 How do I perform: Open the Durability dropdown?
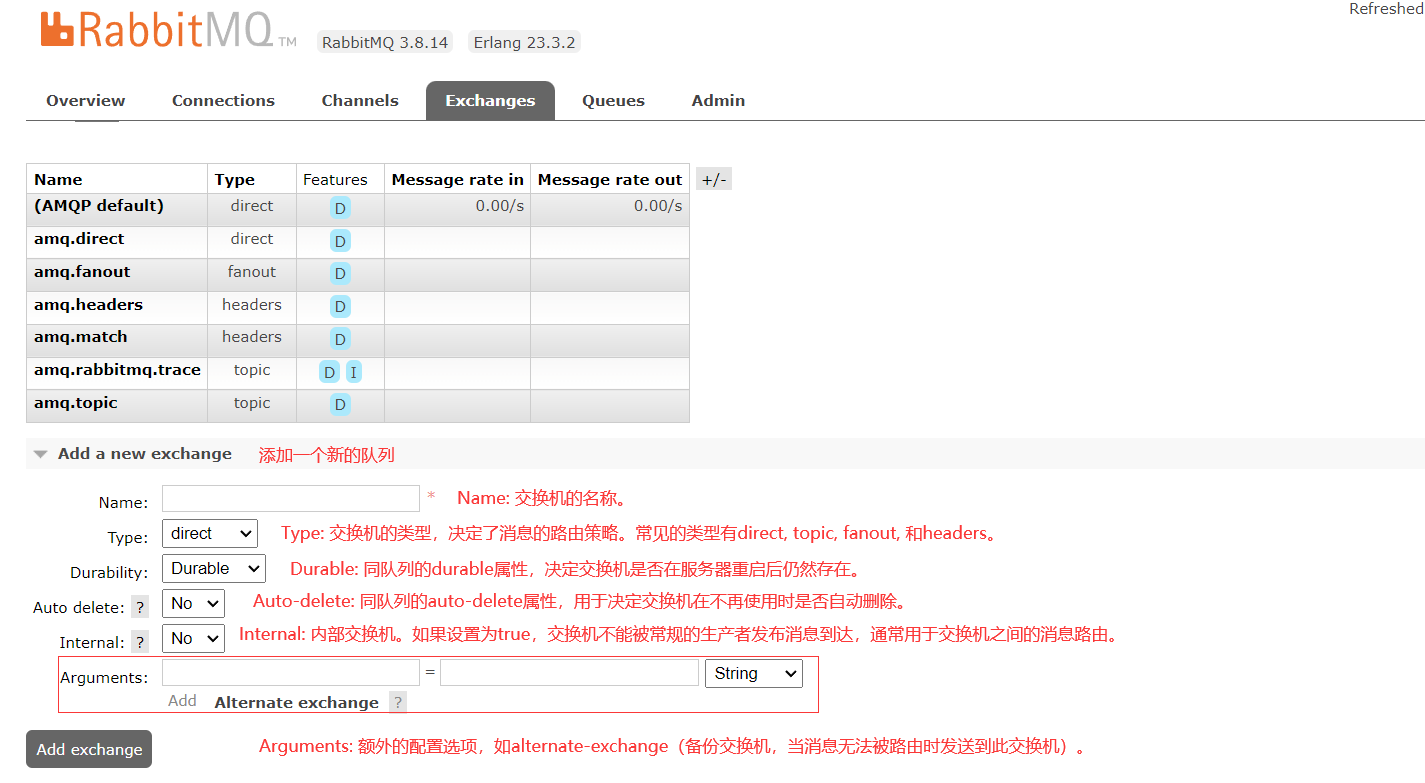pos(214,569)
